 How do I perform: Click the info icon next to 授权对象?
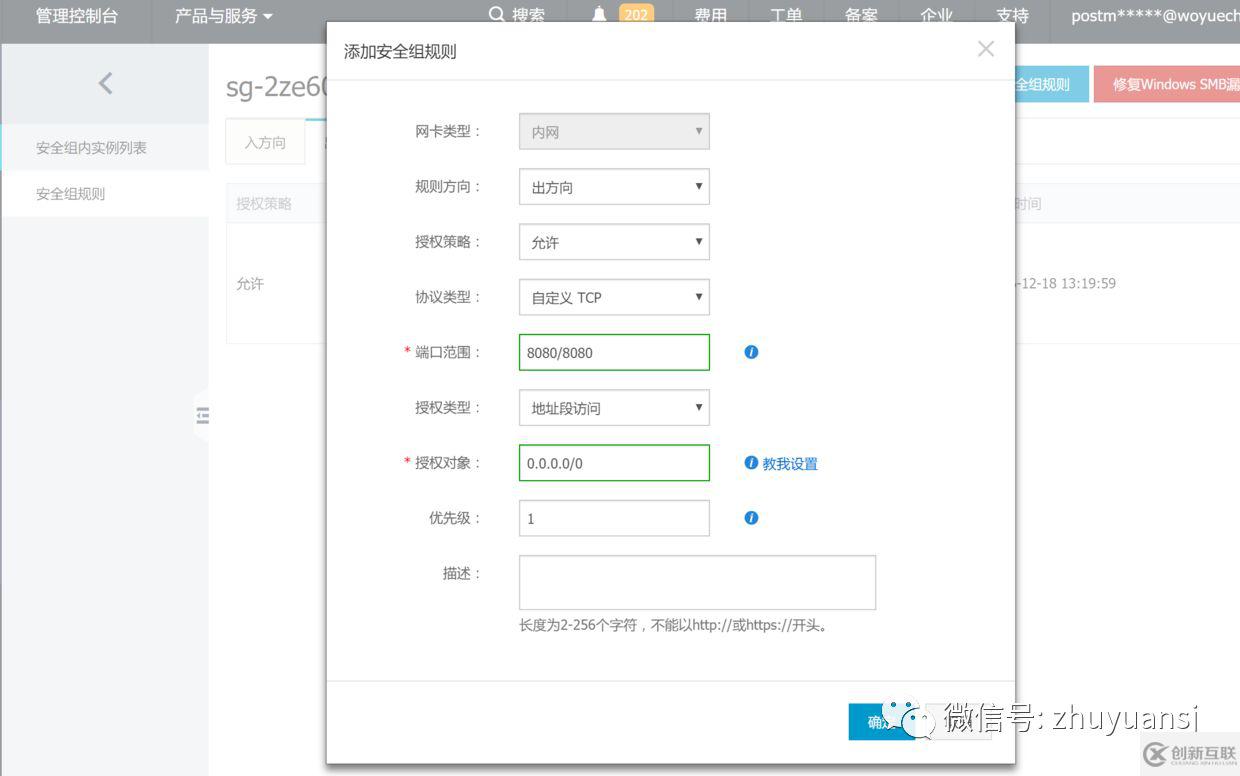[x=751, y=462]
